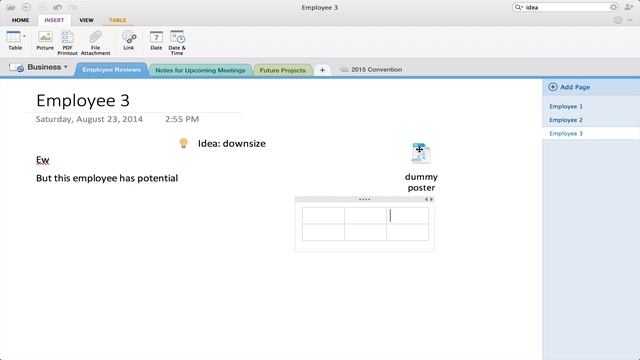Click the page time 2:55 PM
The image size is (640, 360).
182,119
